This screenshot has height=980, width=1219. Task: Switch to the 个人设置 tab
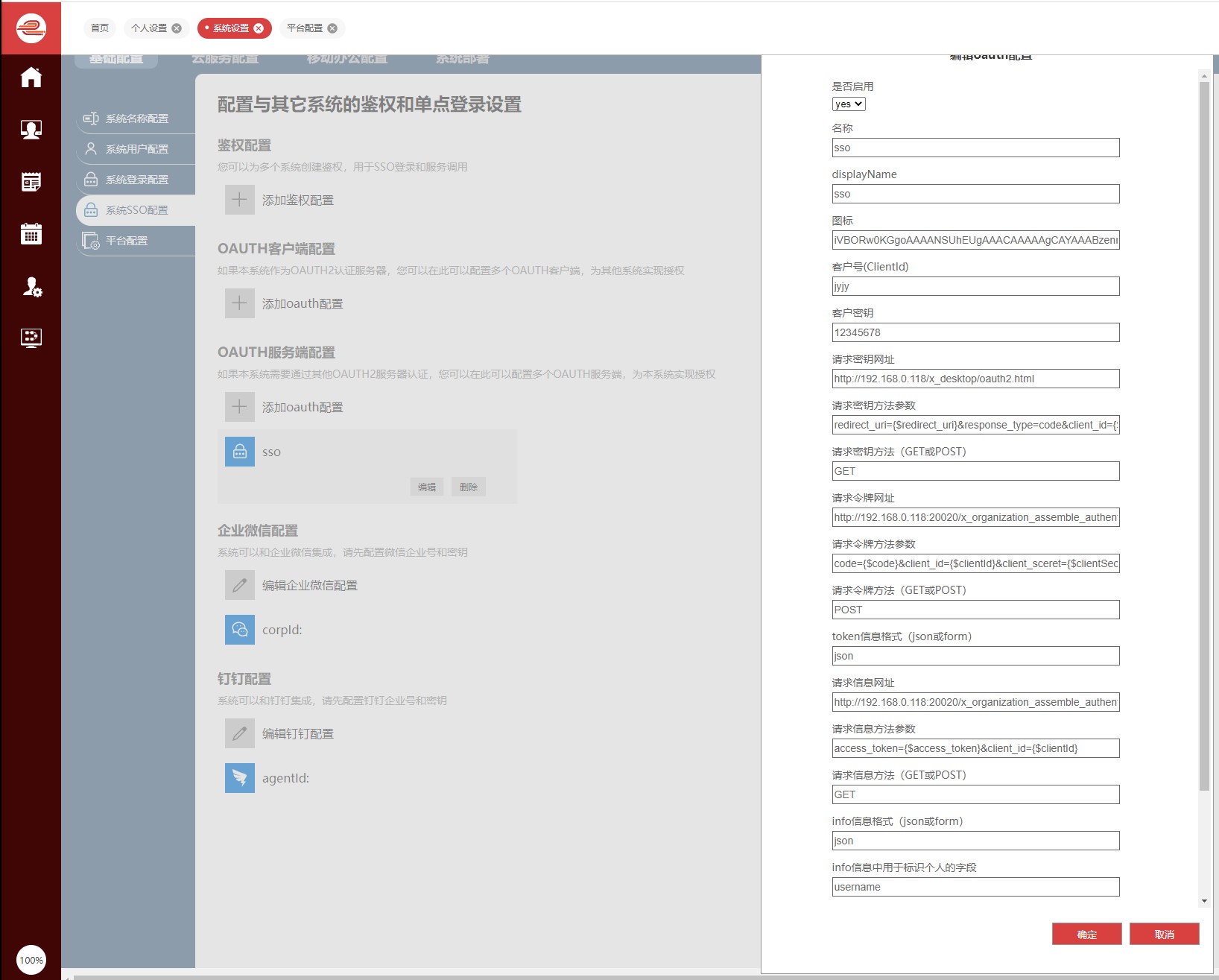click(x=149, y=28)
